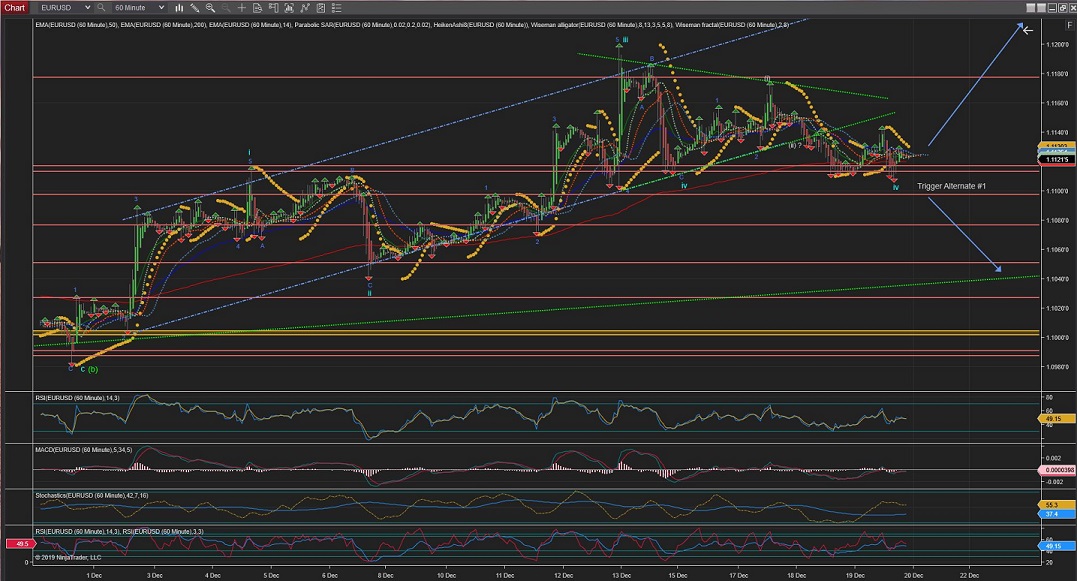This screenshot has width=1077, height=581.
Task: Select the Chart tab
Action: tap(14, 8)
